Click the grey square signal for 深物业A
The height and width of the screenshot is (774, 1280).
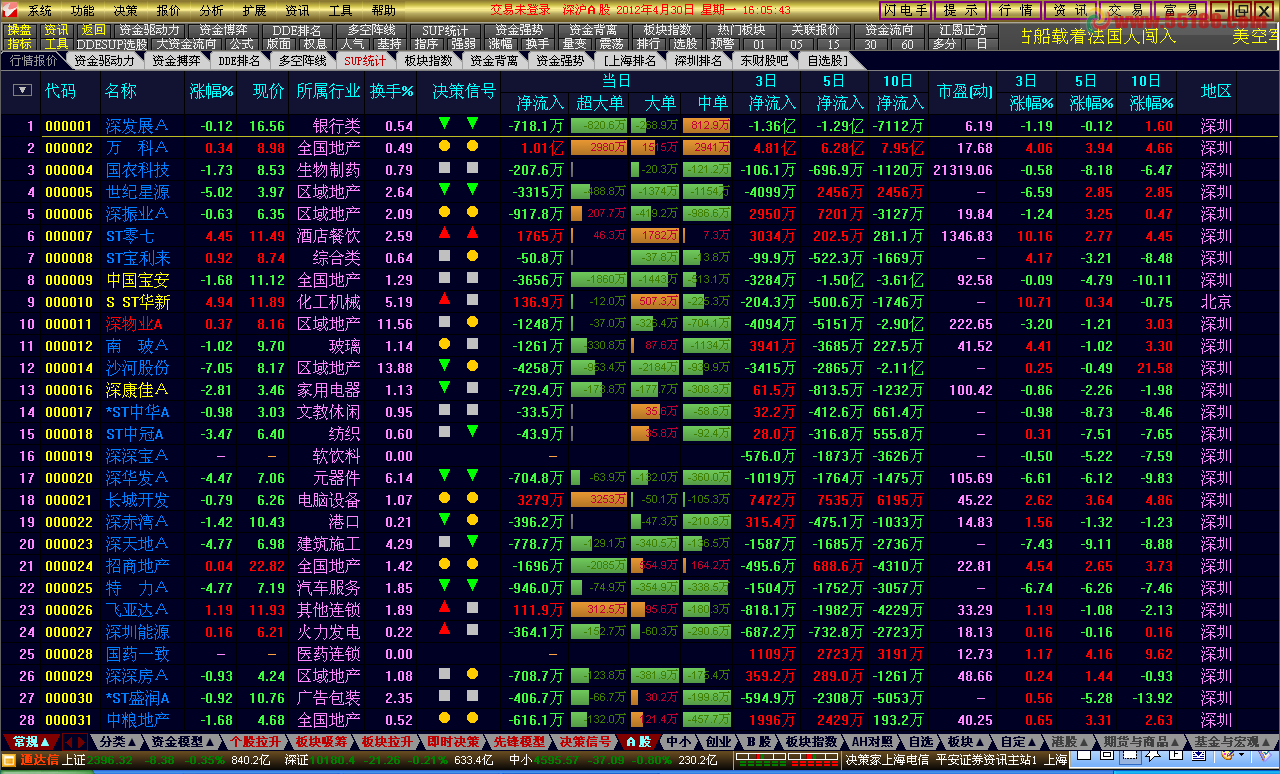coord(445,321)
